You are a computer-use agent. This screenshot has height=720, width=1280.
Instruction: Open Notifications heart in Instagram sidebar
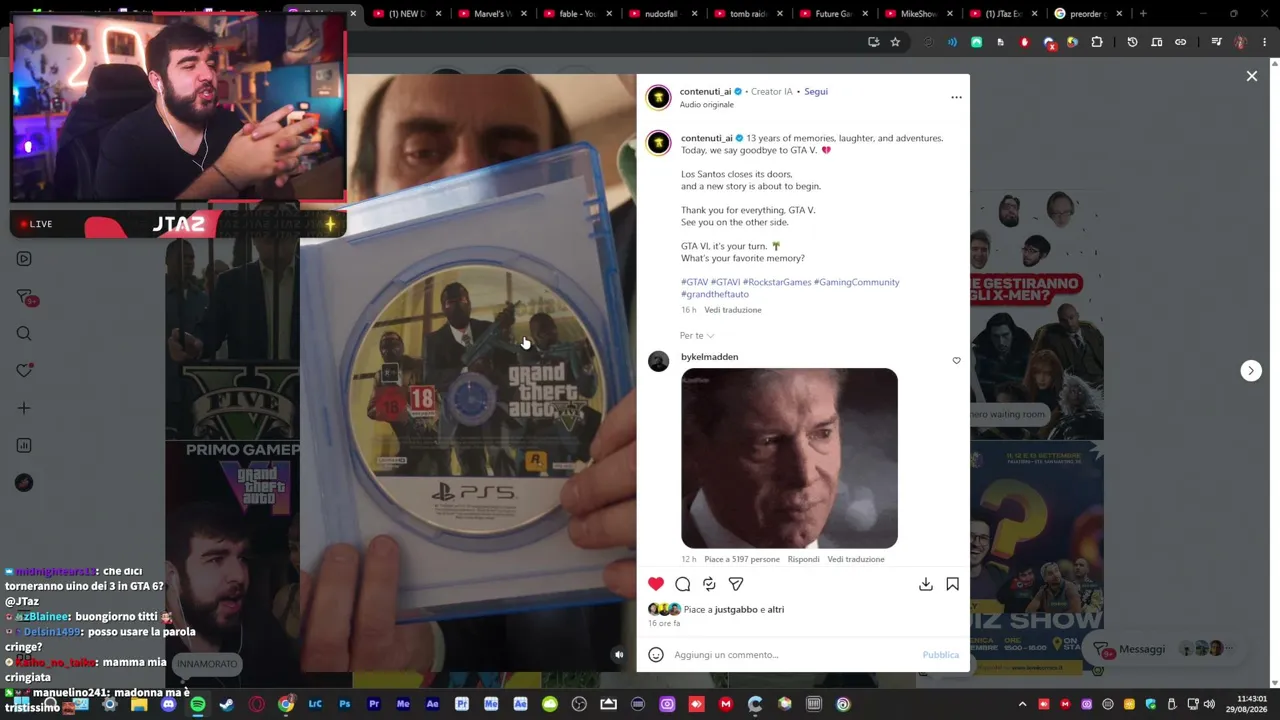[24, 371]
